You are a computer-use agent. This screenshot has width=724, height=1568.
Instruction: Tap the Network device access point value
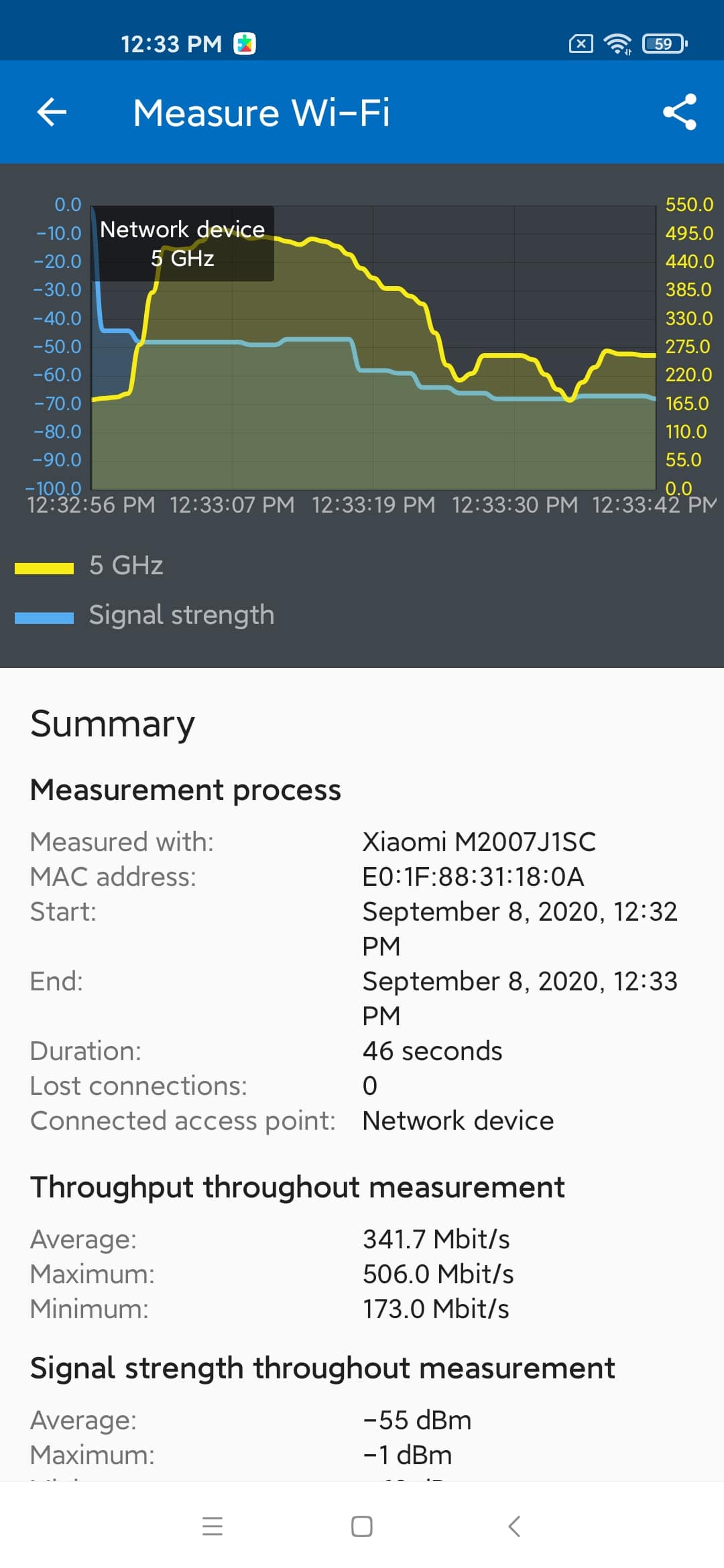click(x=459, y=1120)
